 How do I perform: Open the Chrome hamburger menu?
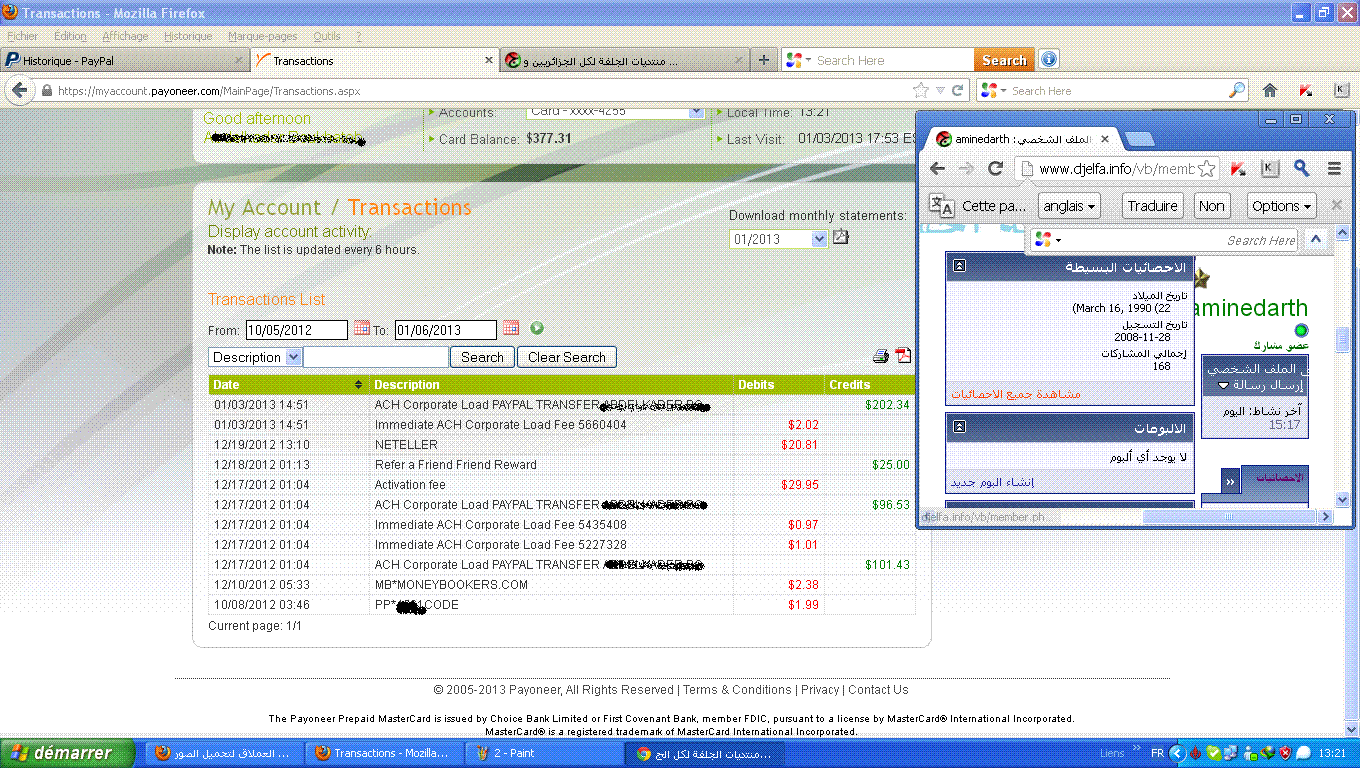(x=1334, y=168)
